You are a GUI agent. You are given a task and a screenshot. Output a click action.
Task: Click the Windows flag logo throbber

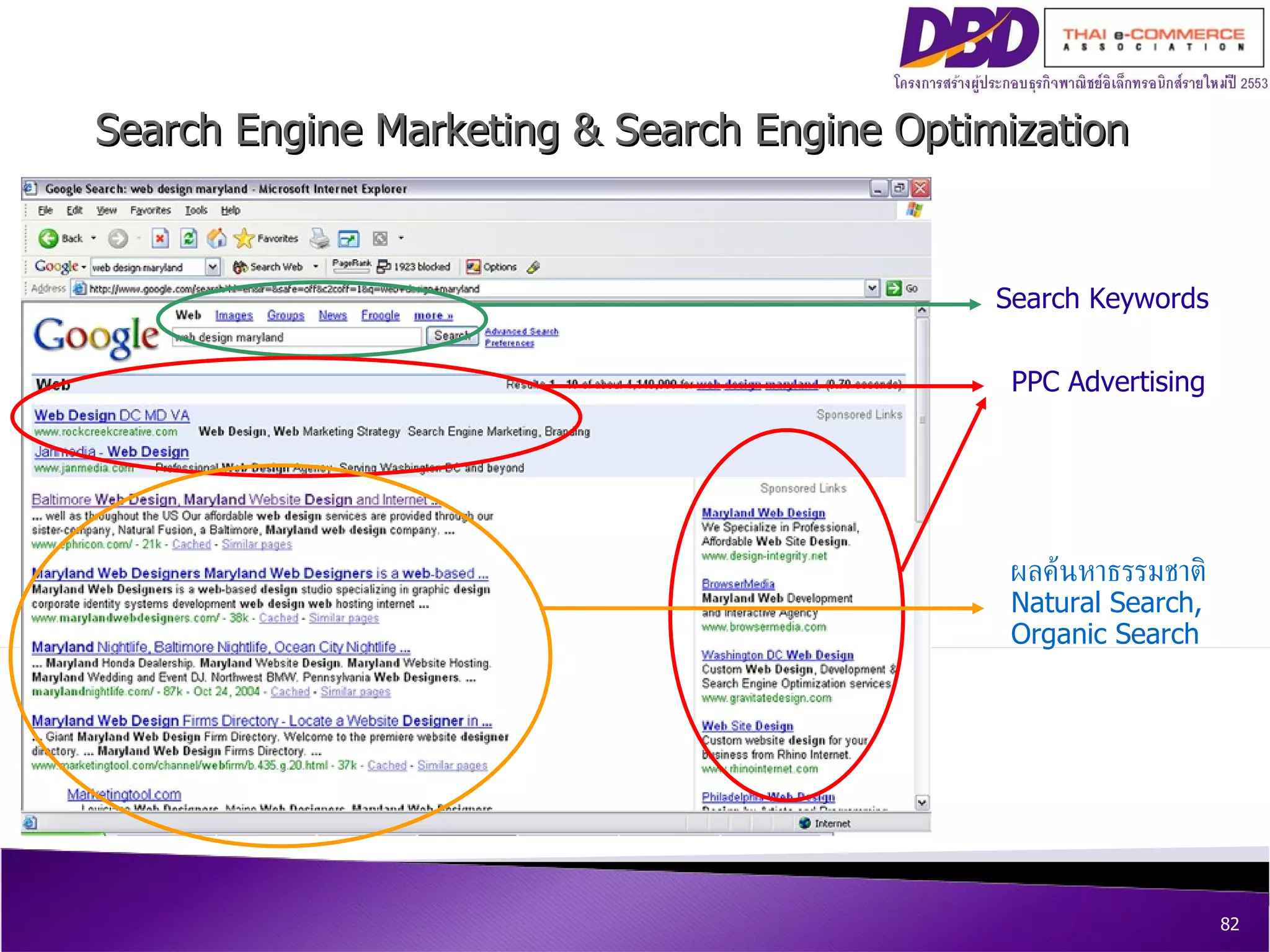(914, 209)
